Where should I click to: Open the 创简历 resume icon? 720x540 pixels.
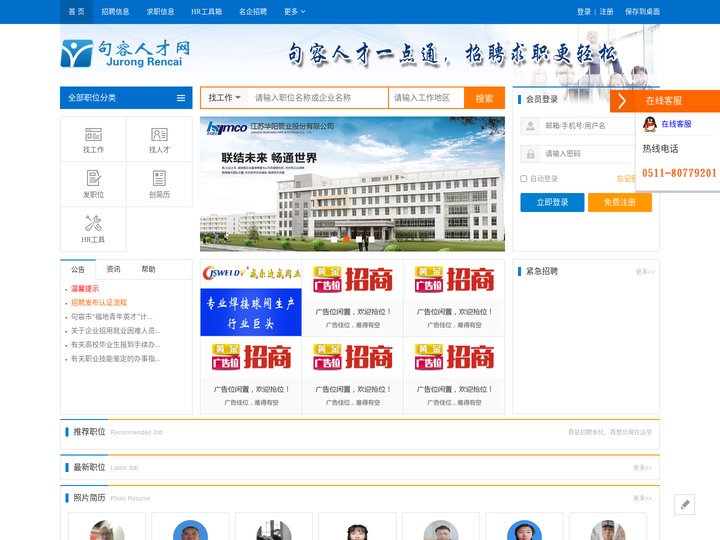pyautogui.click(x=159, y=178)
